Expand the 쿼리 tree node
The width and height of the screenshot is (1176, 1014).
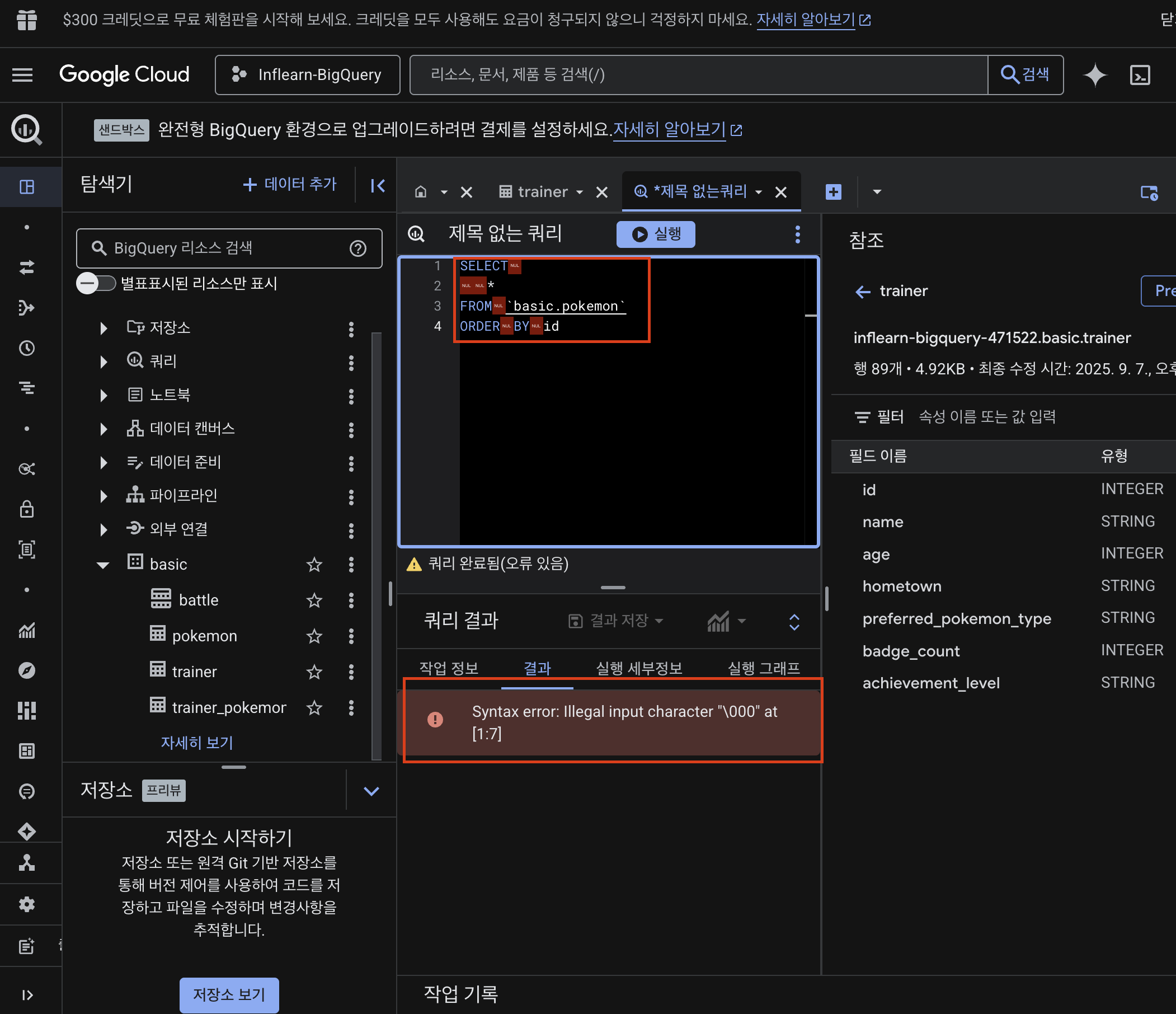tap(104, 362)
